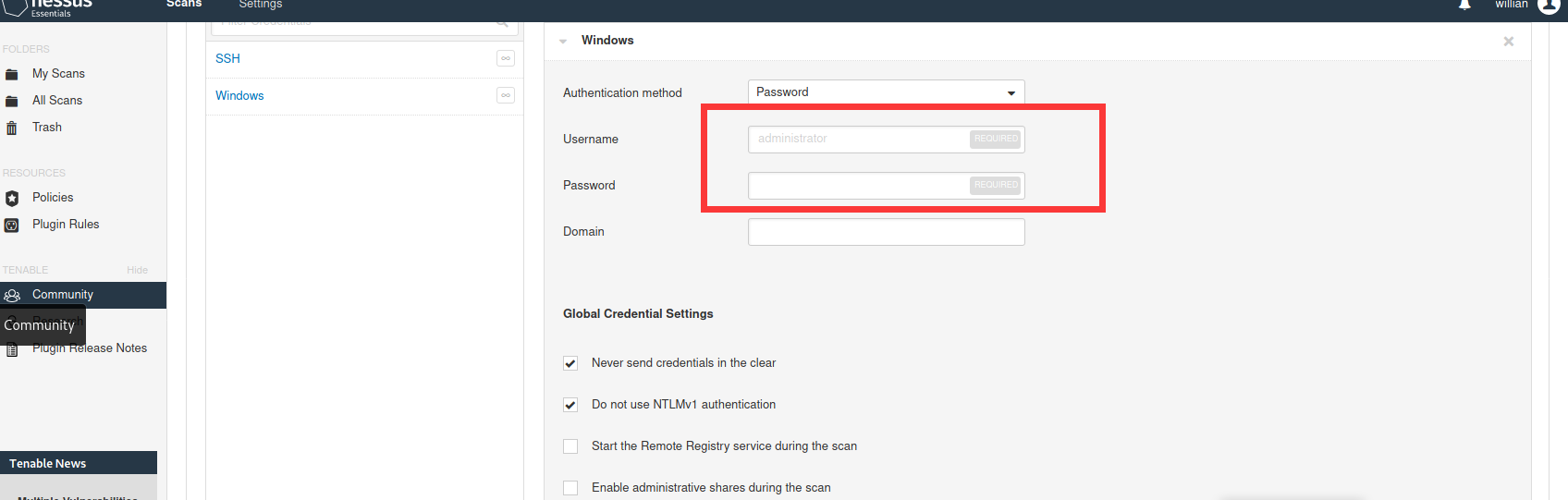Click the infinity icon beside Windows
Image resolution: width=1568 pixels, height=500 pixels.
tap(506, 95)
